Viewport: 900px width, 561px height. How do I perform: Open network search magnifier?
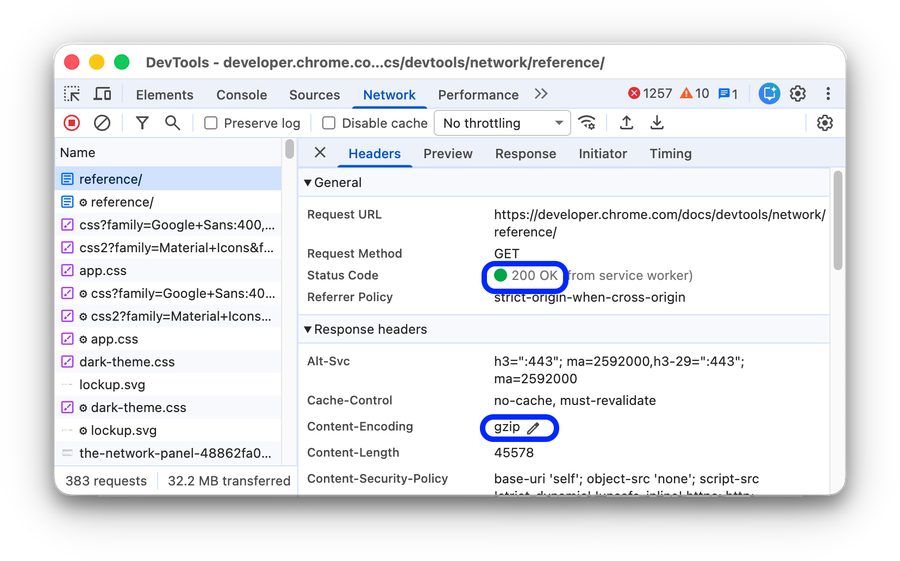(172, 123)
